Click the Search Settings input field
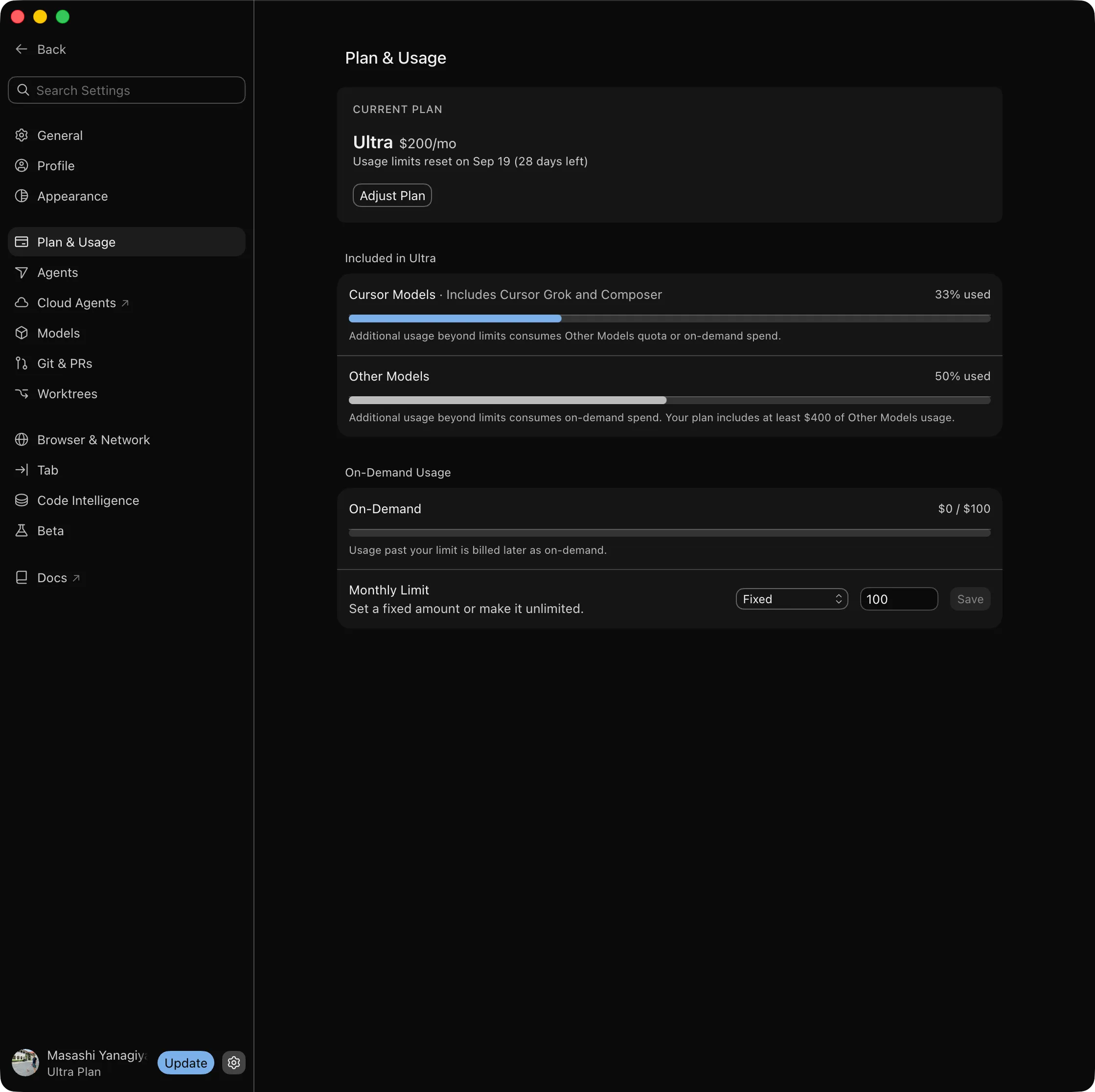Viewport: 1095px width, 1092px height. (126, 90)
